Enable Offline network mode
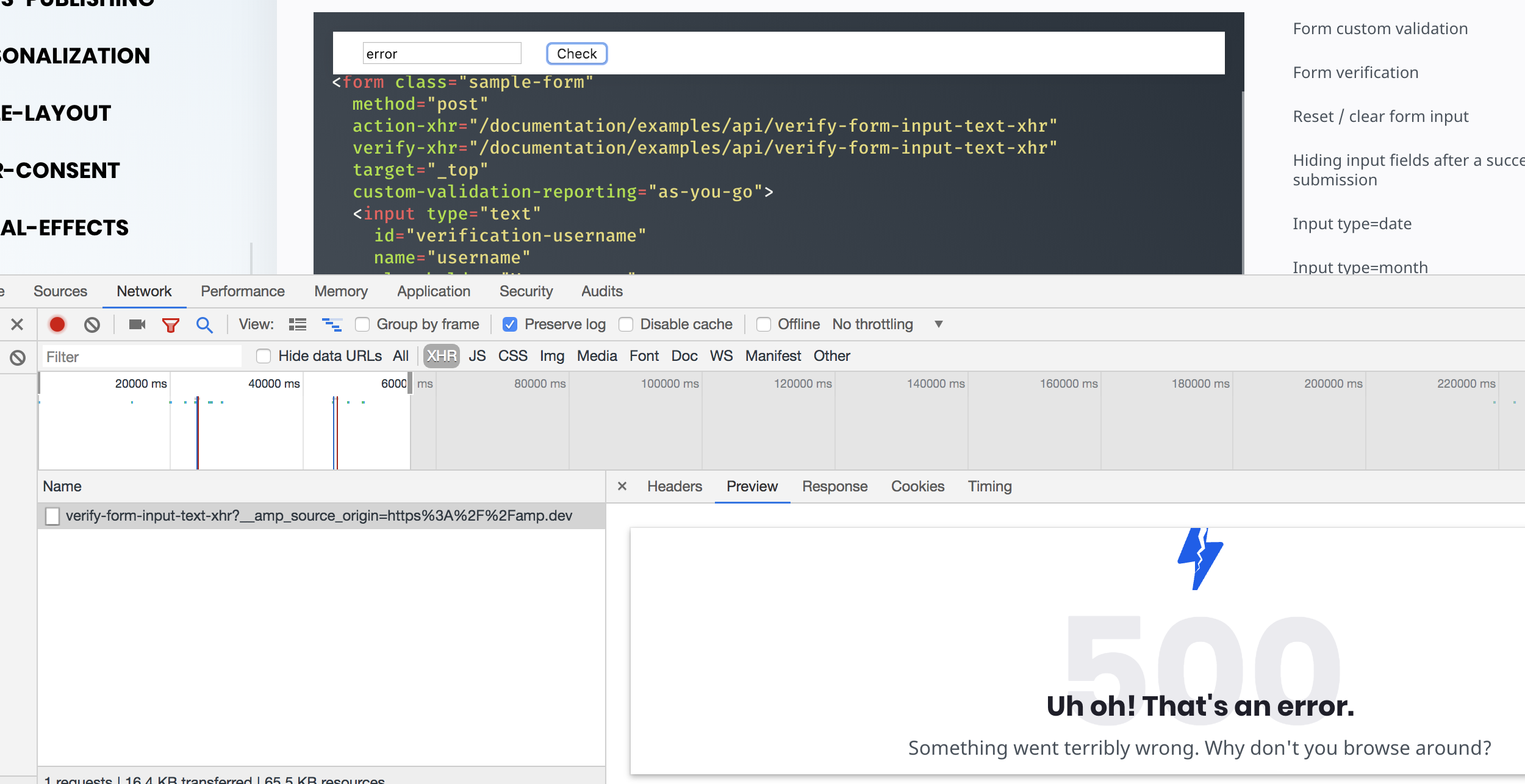 (x=764, y=324)
